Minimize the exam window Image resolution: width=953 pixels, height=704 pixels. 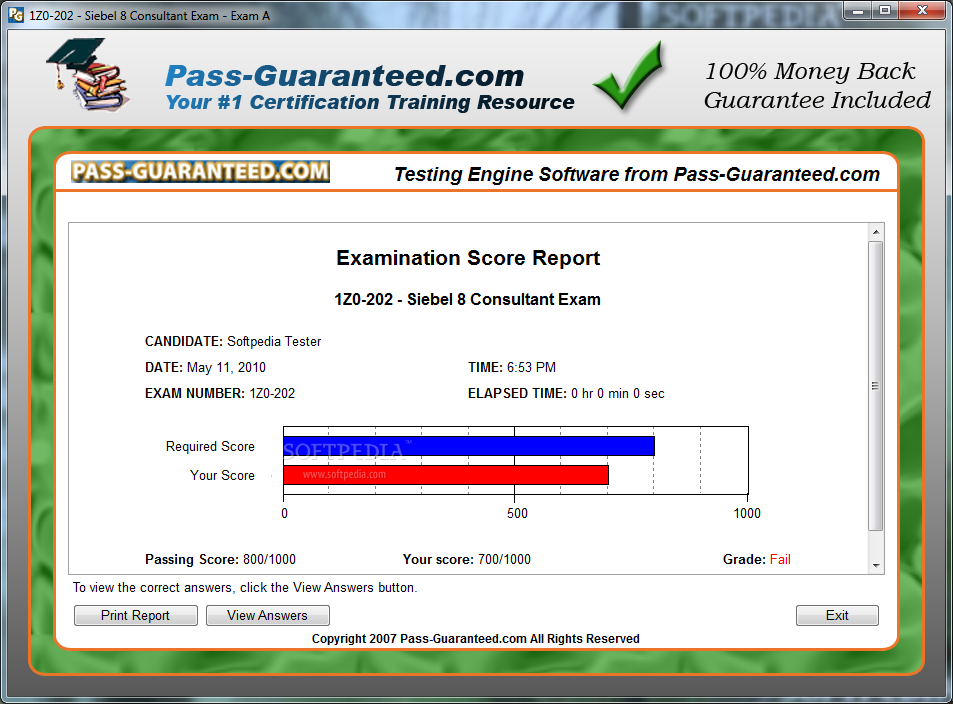[x=858, y=10]
